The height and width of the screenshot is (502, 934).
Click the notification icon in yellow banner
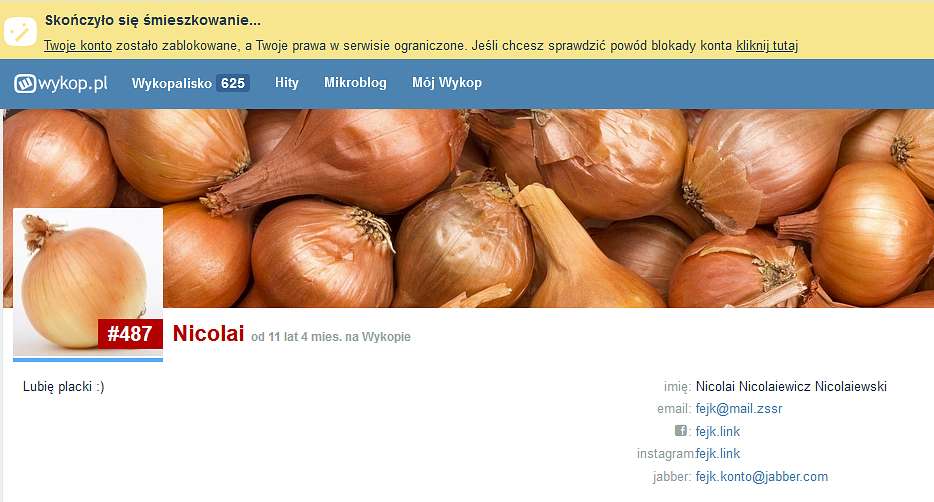coord(20,31)
